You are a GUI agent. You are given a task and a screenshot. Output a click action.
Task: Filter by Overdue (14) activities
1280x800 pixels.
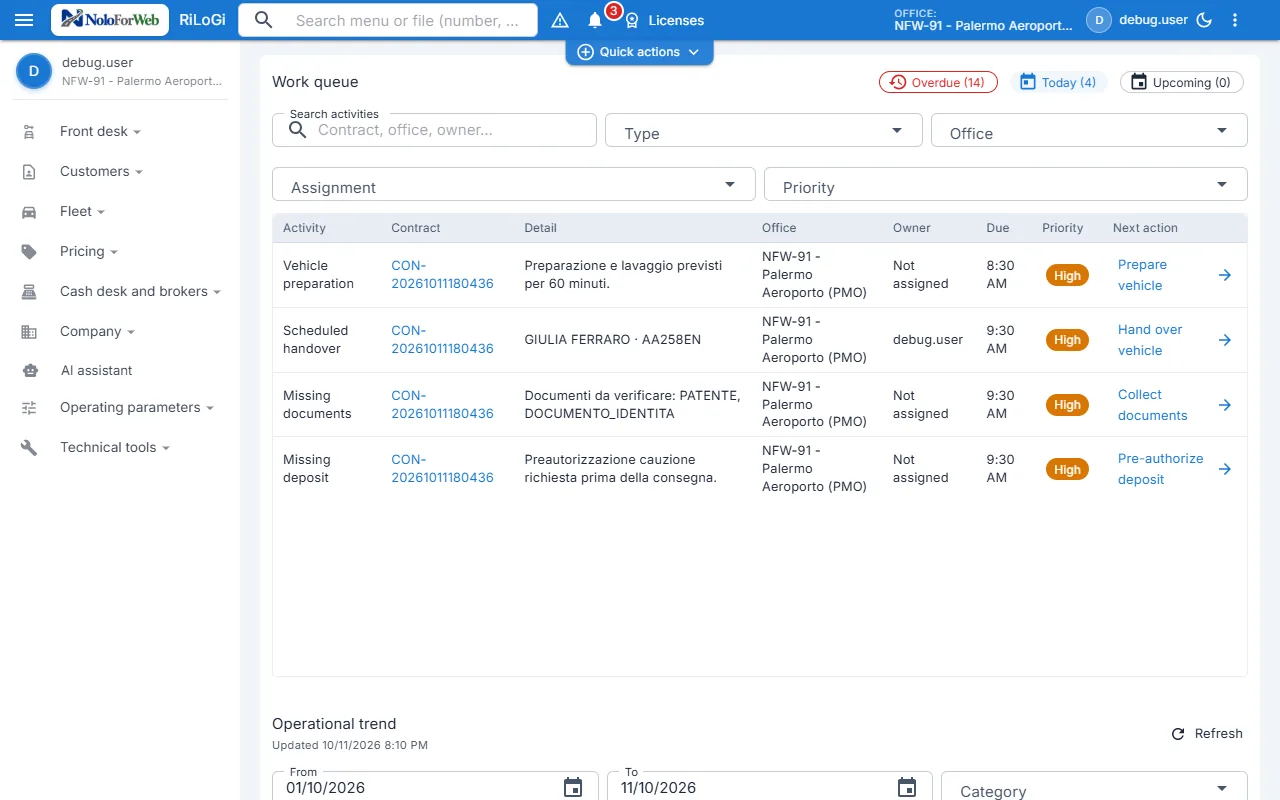coord(938,82)
